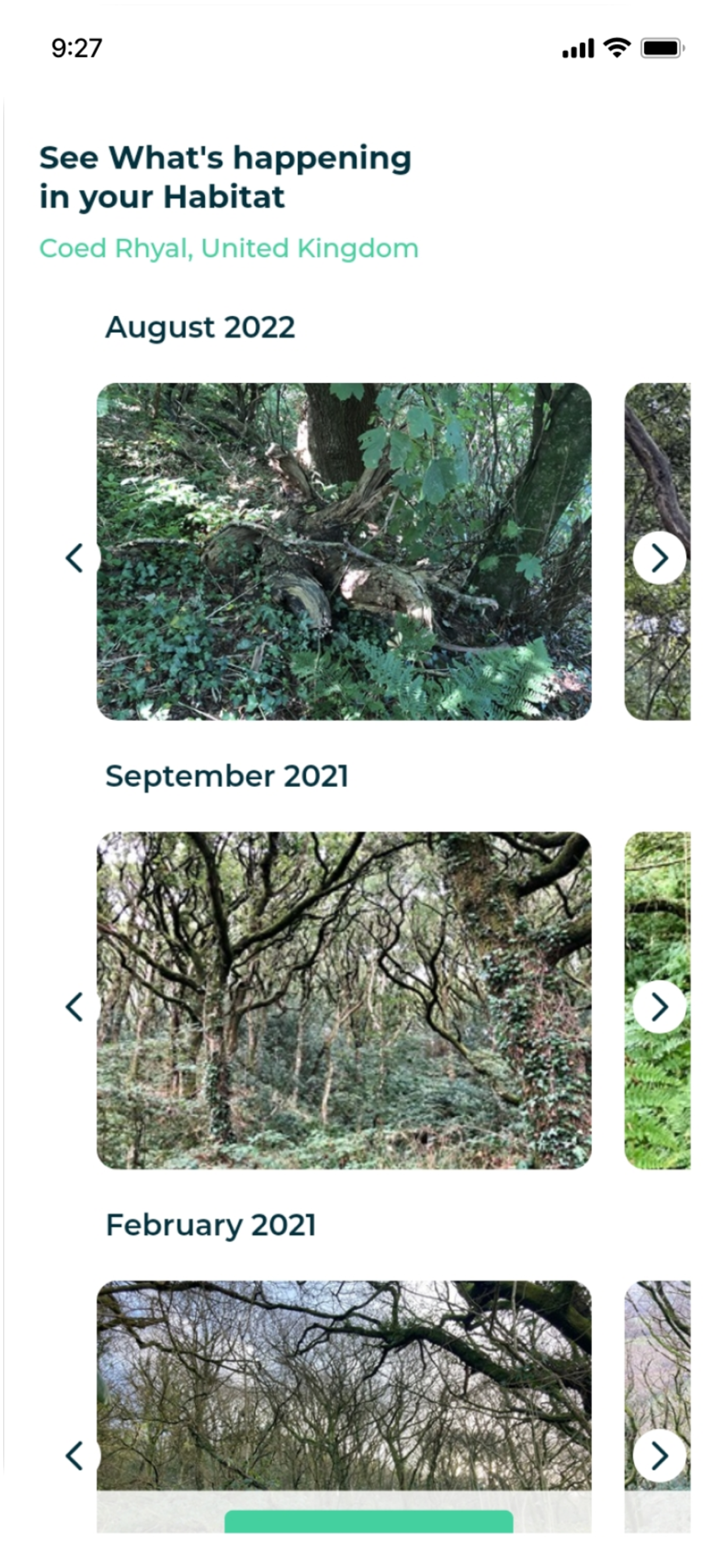This screenshot has width=724, height=1568.
Task: Tap the cellular signal bars icon
Action: tap(578, 48)
